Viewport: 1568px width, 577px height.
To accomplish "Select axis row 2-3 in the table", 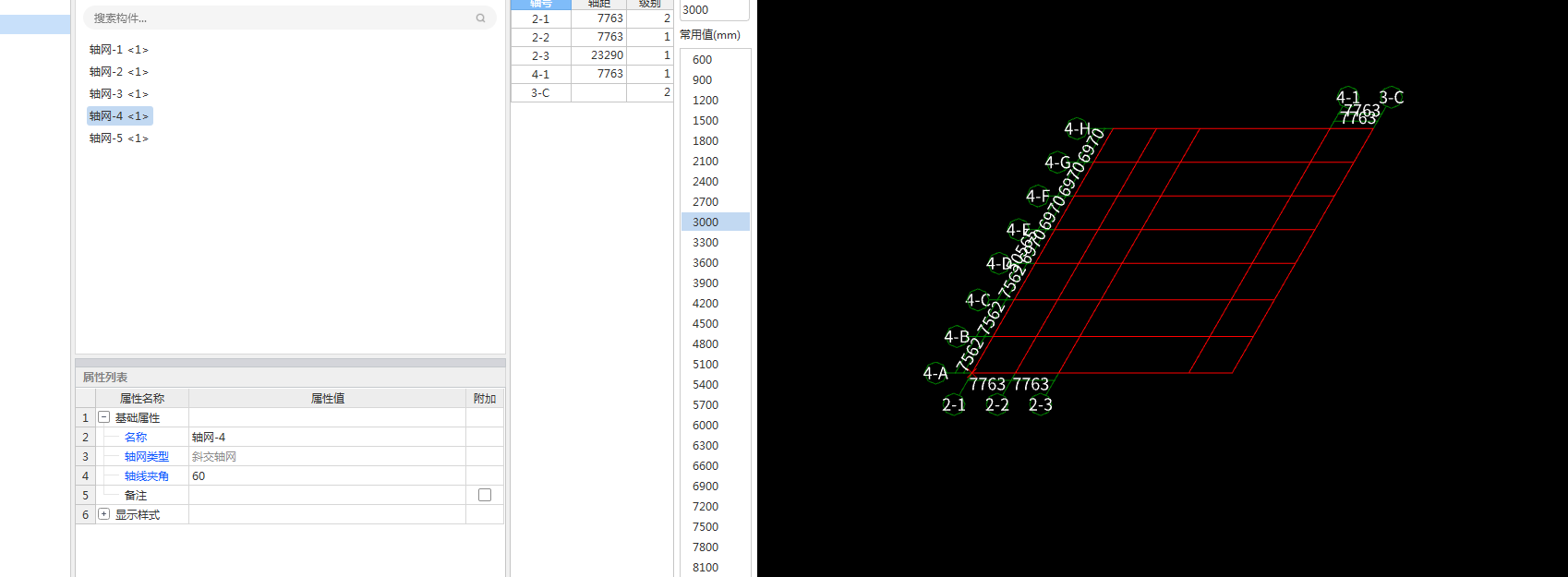I will coord(592,55).
